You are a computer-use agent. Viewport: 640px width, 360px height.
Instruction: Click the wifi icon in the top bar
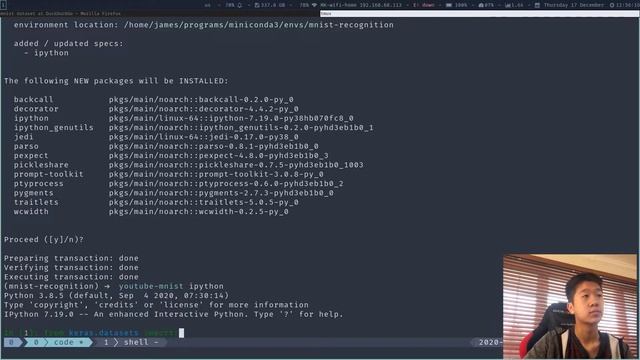click(x=314, y=5)
